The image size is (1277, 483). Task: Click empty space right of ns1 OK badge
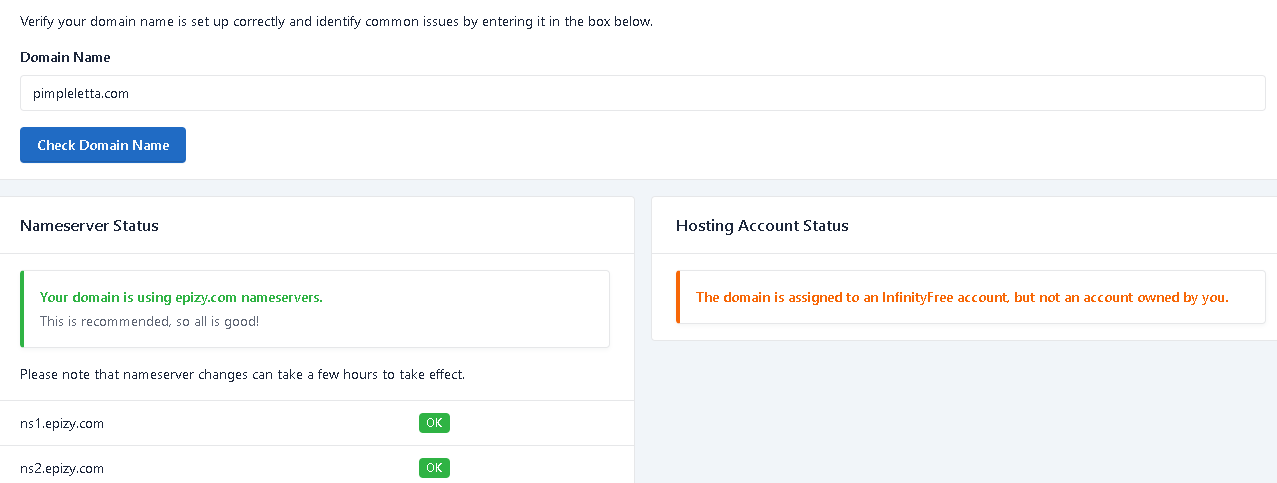coord(540,423)
